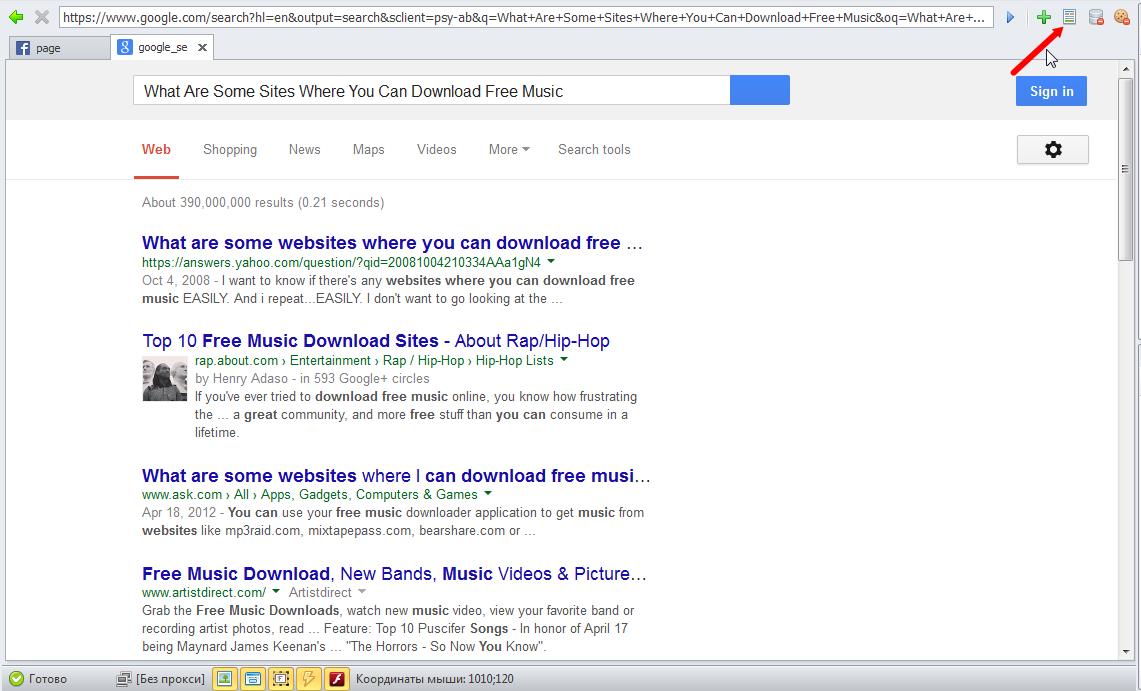Expand arrow next to answers.yahoo.com URL
The height and width of the screenshot is (691, 1141).
(551, 261)
